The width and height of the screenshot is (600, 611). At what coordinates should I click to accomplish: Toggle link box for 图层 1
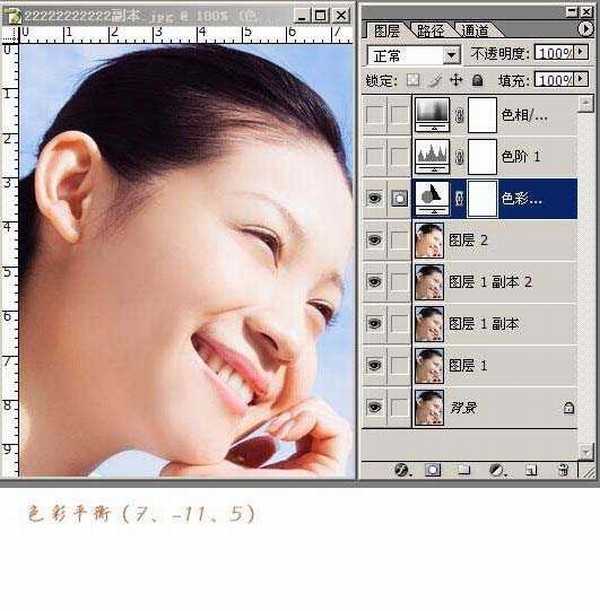[399, 365]
